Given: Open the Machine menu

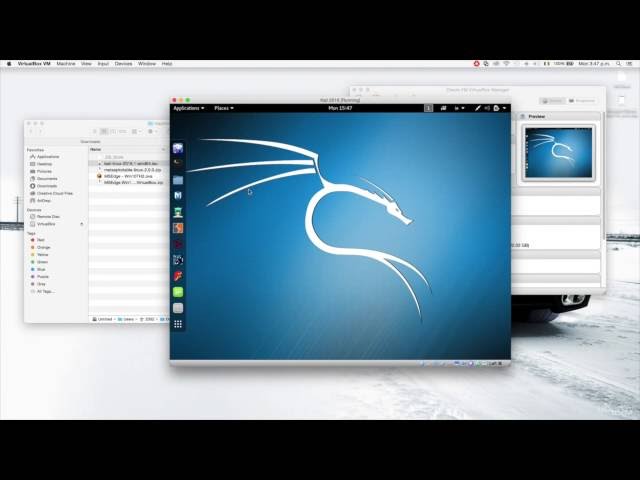Looking at the screenshot, I should [66, 64].
